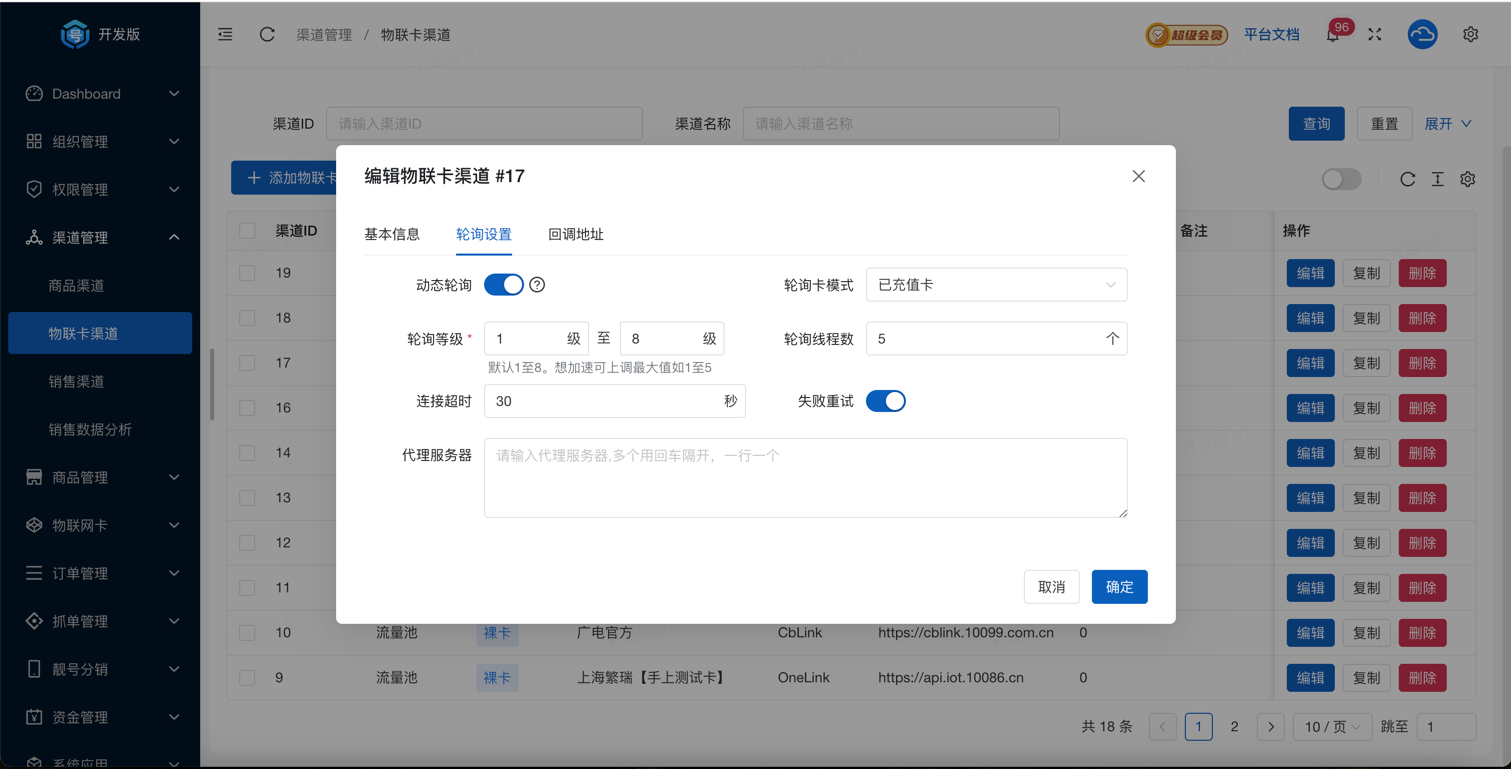Open the notification bell with 96 badge
The image size is (1511, 769).
[1333, 35]
